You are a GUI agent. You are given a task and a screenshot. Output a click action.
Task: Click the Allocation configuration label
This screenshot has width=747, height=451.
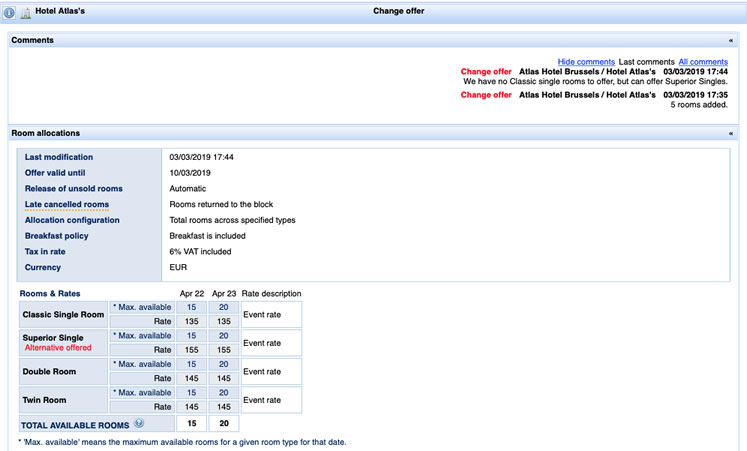click(72, 220)
